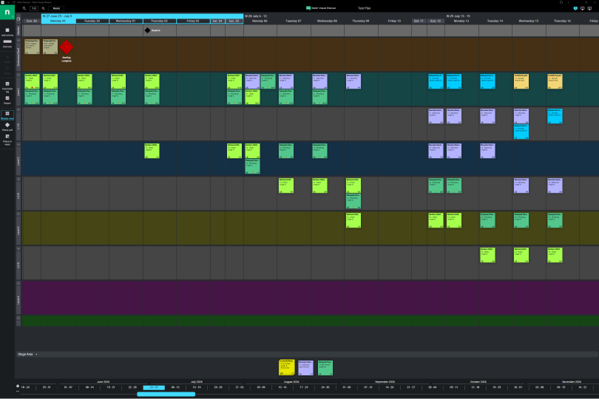Expand the dark green swimlane chevron
This screenshot has height=399, width=599.
18,318
